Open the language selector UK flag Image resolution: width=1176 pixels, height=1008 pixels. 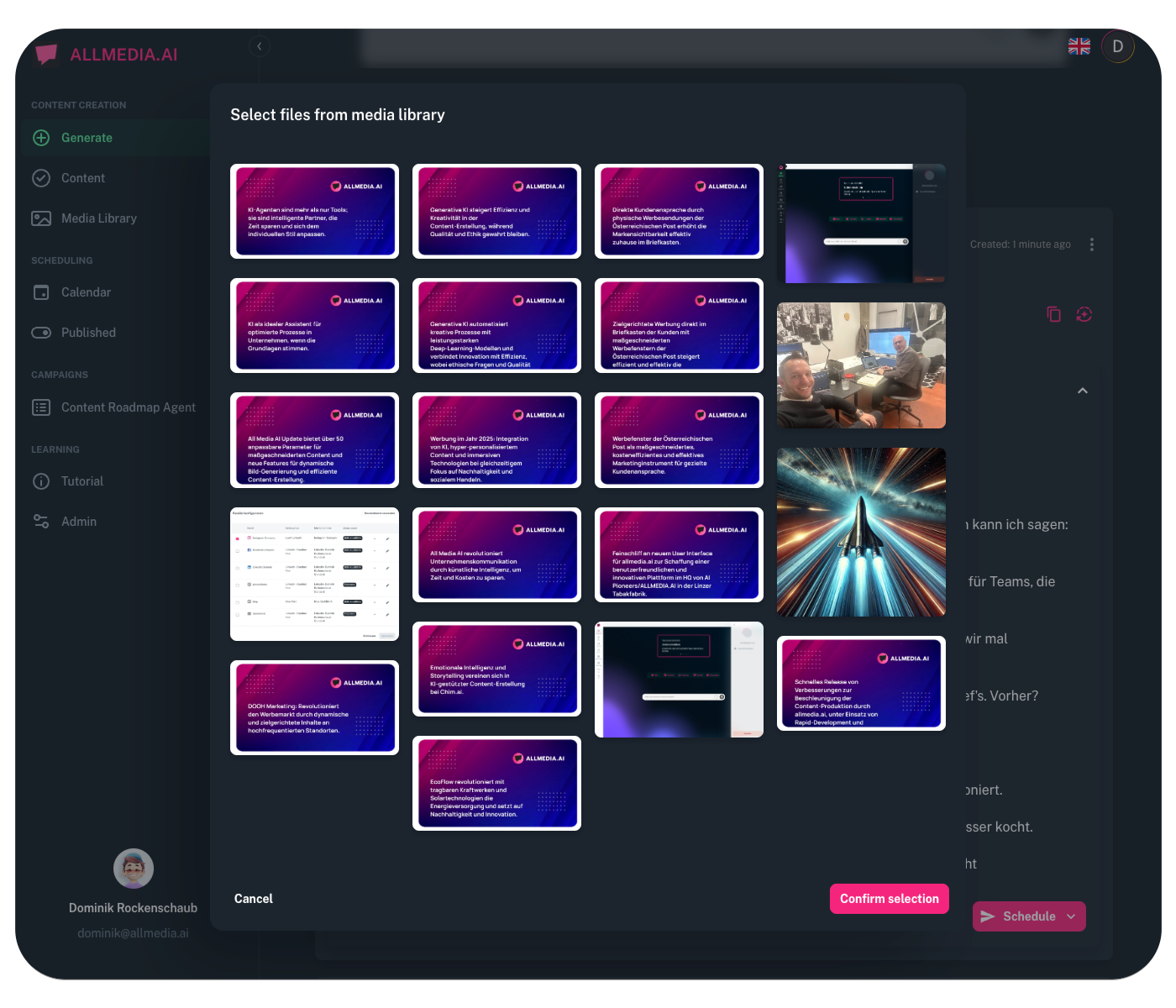pos(1079,46)
